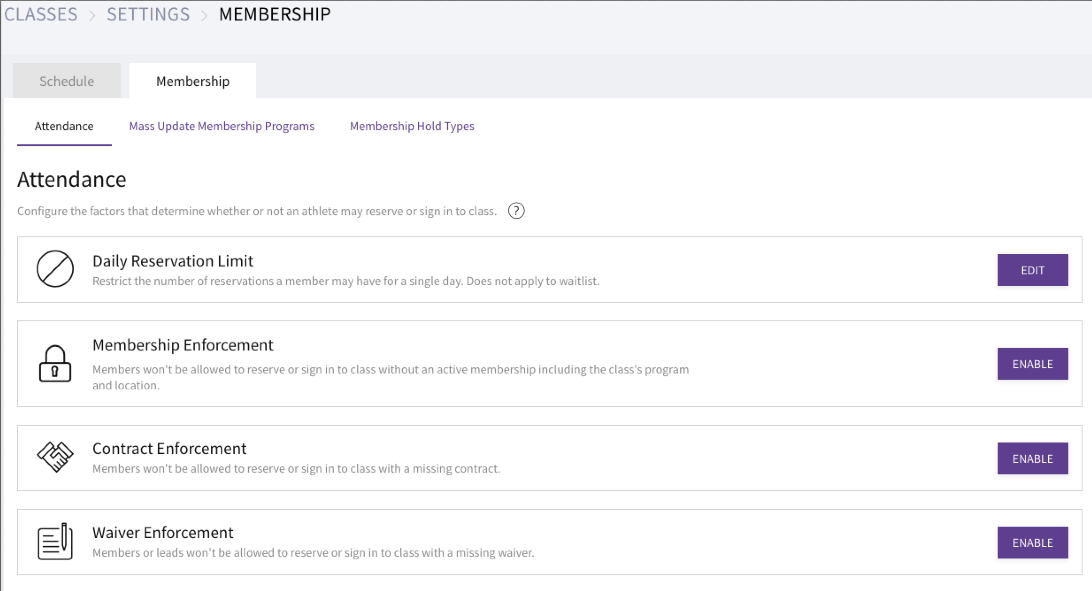Select the Membership tab
Screen dimensions: 1092x591
[193, 81]
